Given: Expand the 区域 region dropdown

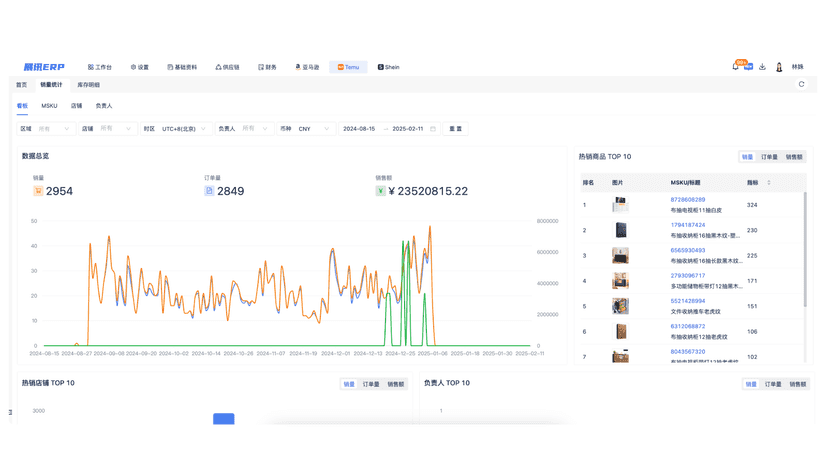Looking at the screenshot, I should (45, 129).
